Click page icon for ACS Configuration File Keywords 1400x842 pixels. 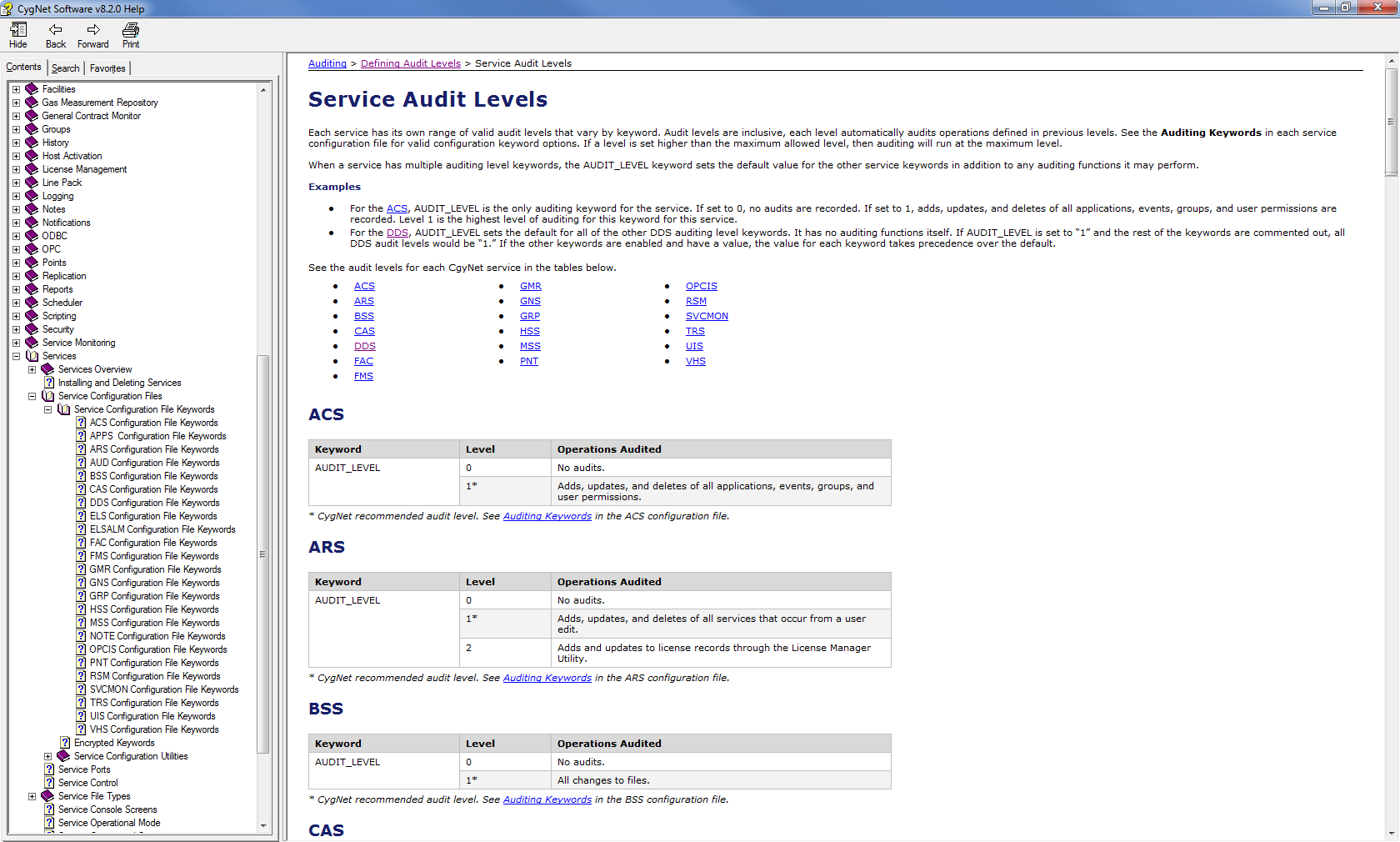pos(81,423)
